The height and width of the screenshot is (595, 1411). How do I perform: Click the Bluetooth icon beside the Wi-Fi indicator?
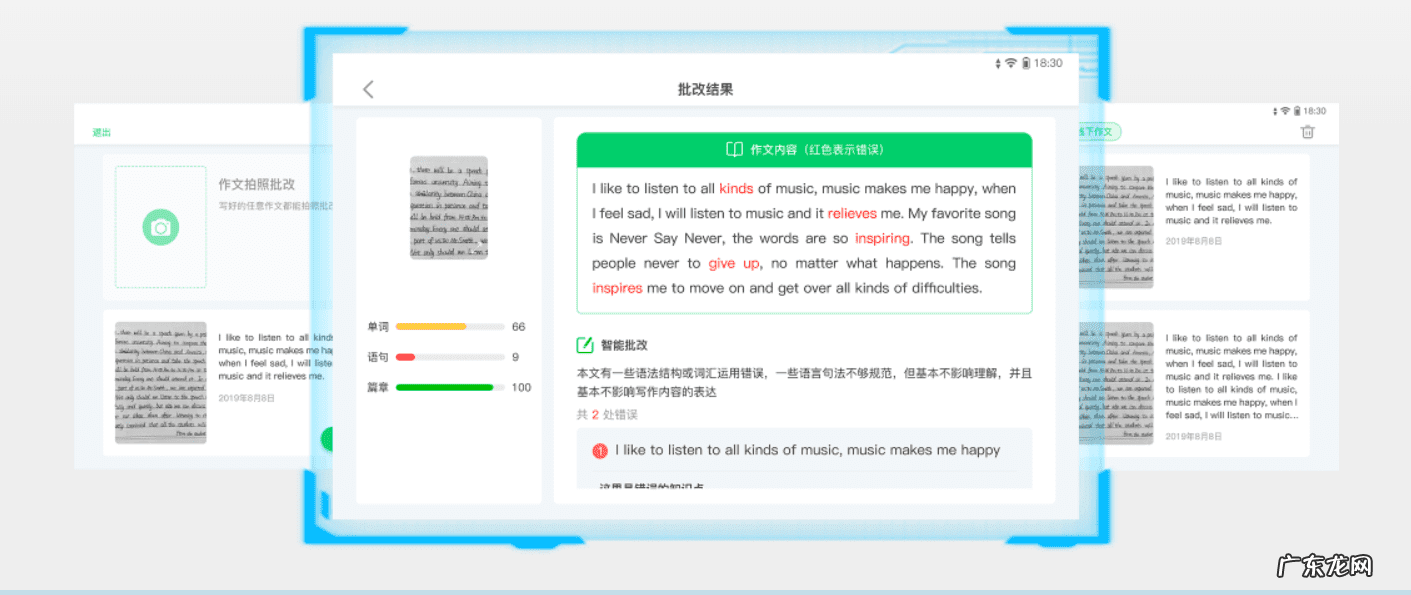[x=996, y=62]
